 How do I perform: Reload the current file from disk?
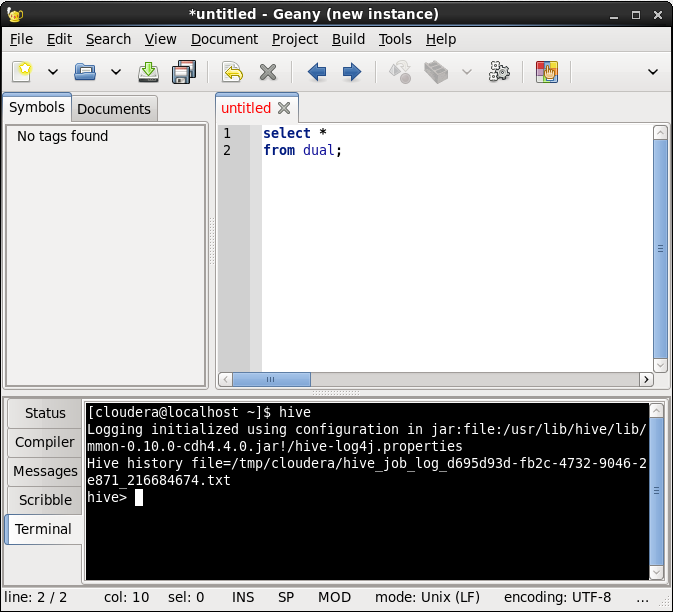pos(233,72)
